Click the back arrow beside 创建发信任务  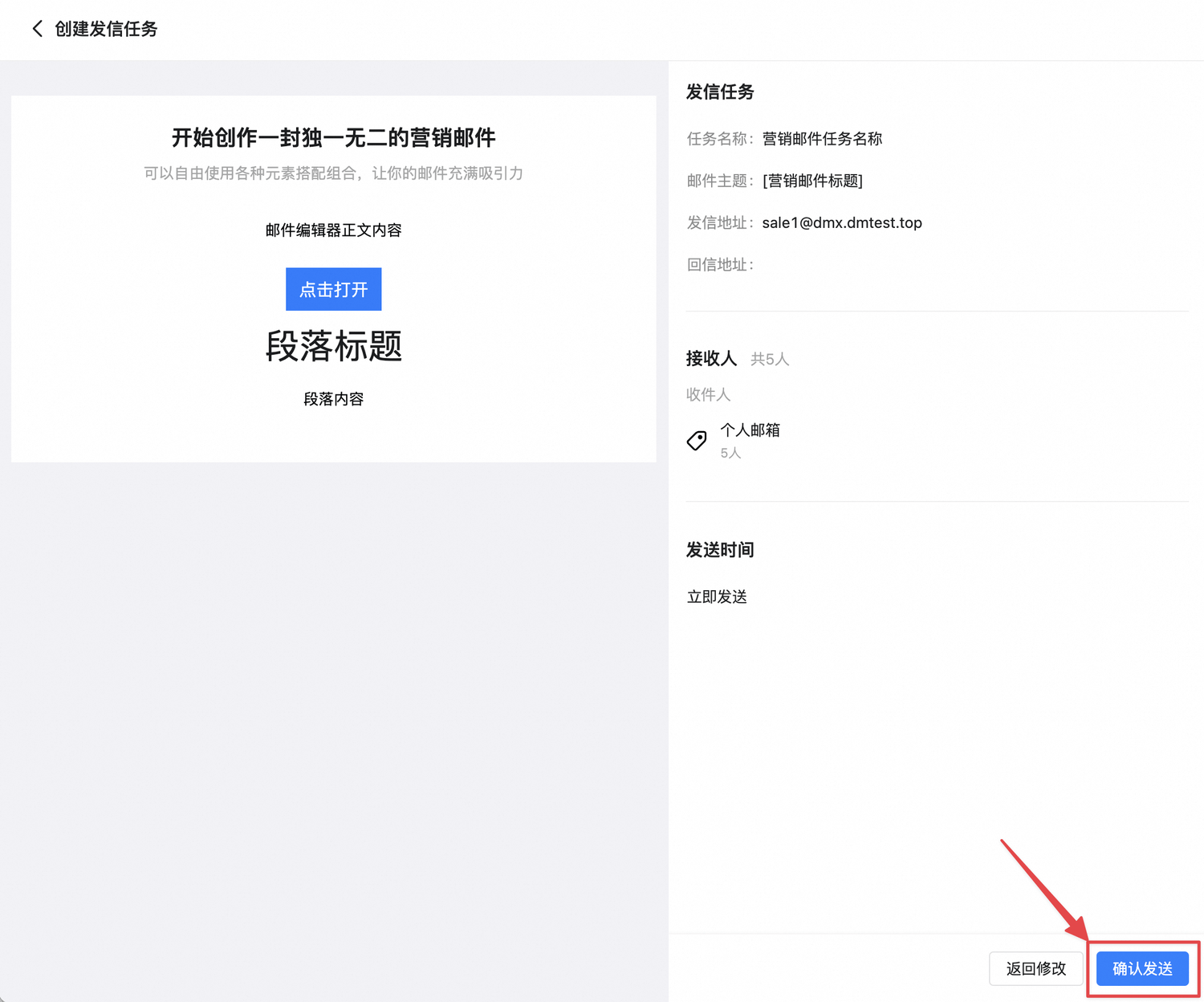coord(37,29)
